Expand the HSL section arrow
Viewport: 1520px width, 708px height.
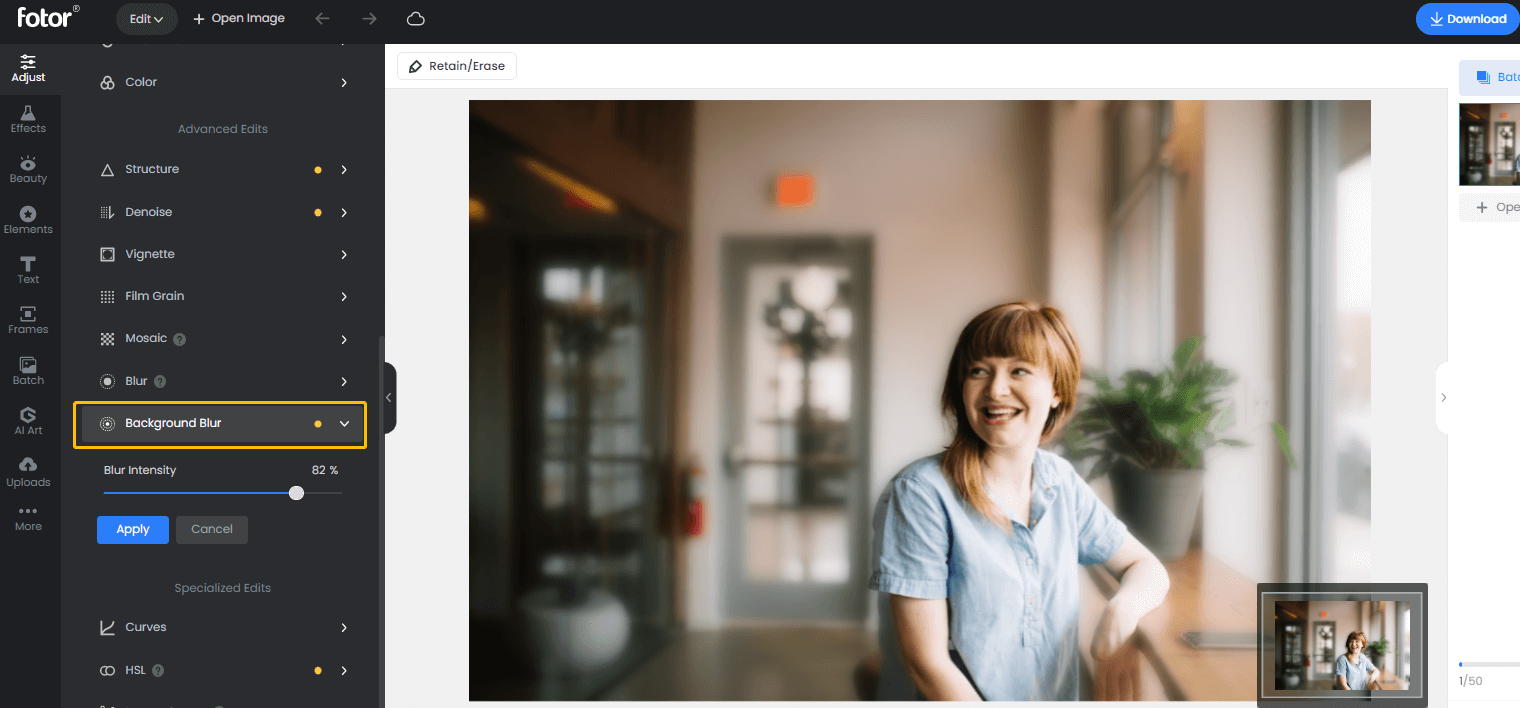click(344, 670)
